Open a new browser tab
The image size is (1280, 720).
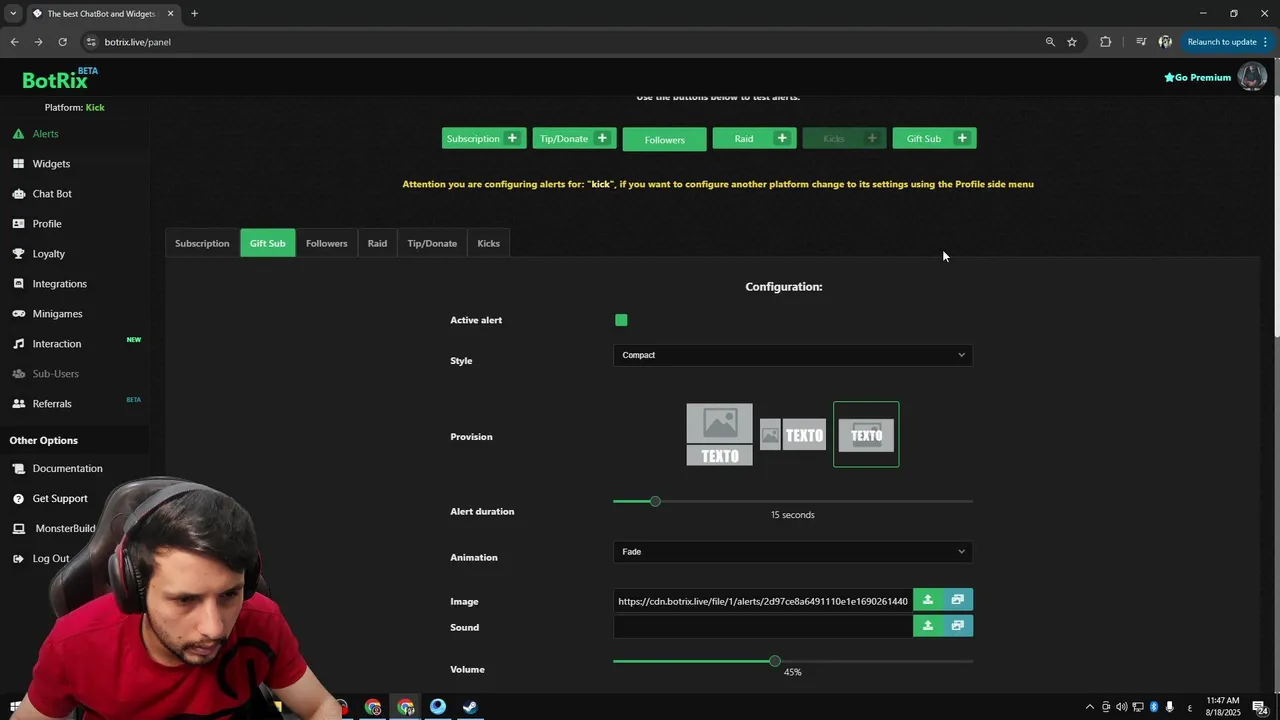194,13
